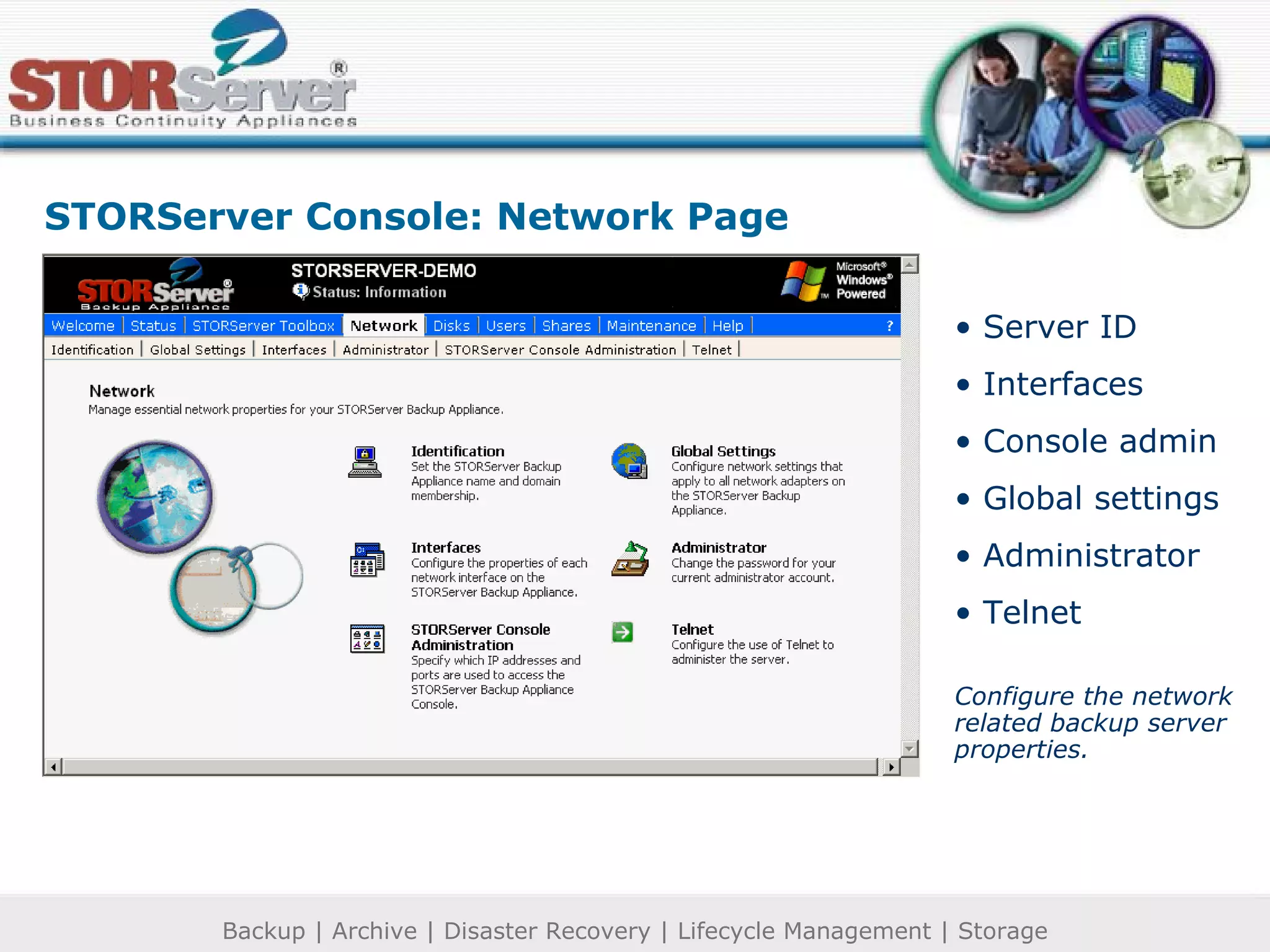1270x952 pixels.
Task: Open the Disks tab
Action: click(x=451, y=325)
